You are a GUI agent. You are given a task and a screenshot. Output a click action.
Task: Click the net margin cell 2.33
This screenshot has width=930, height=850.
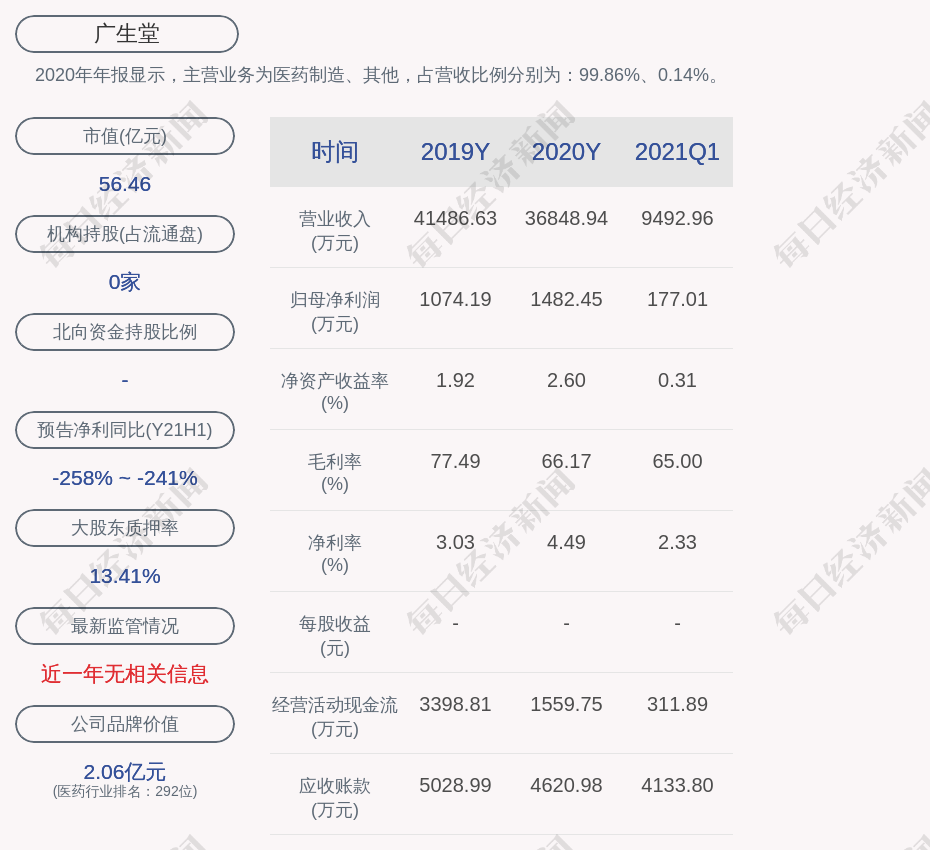[677, 542]
